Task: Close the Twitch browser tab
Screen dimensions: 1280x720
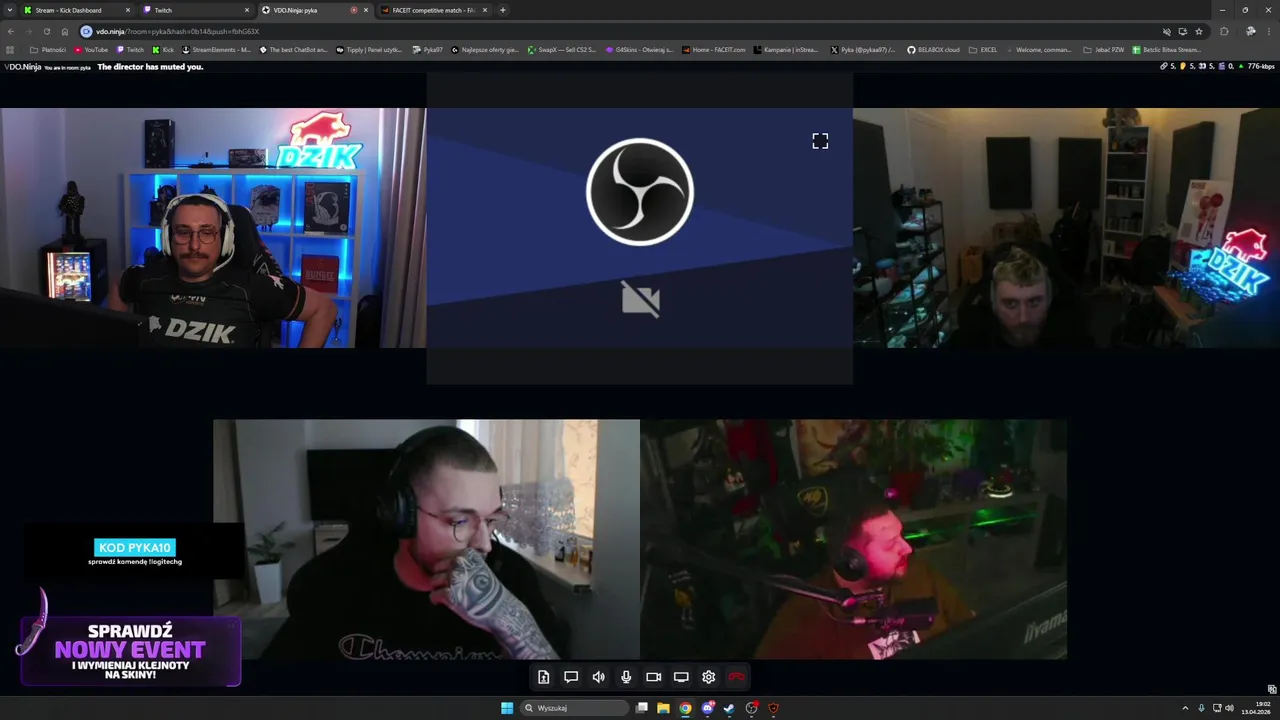Action: (247, 10)
